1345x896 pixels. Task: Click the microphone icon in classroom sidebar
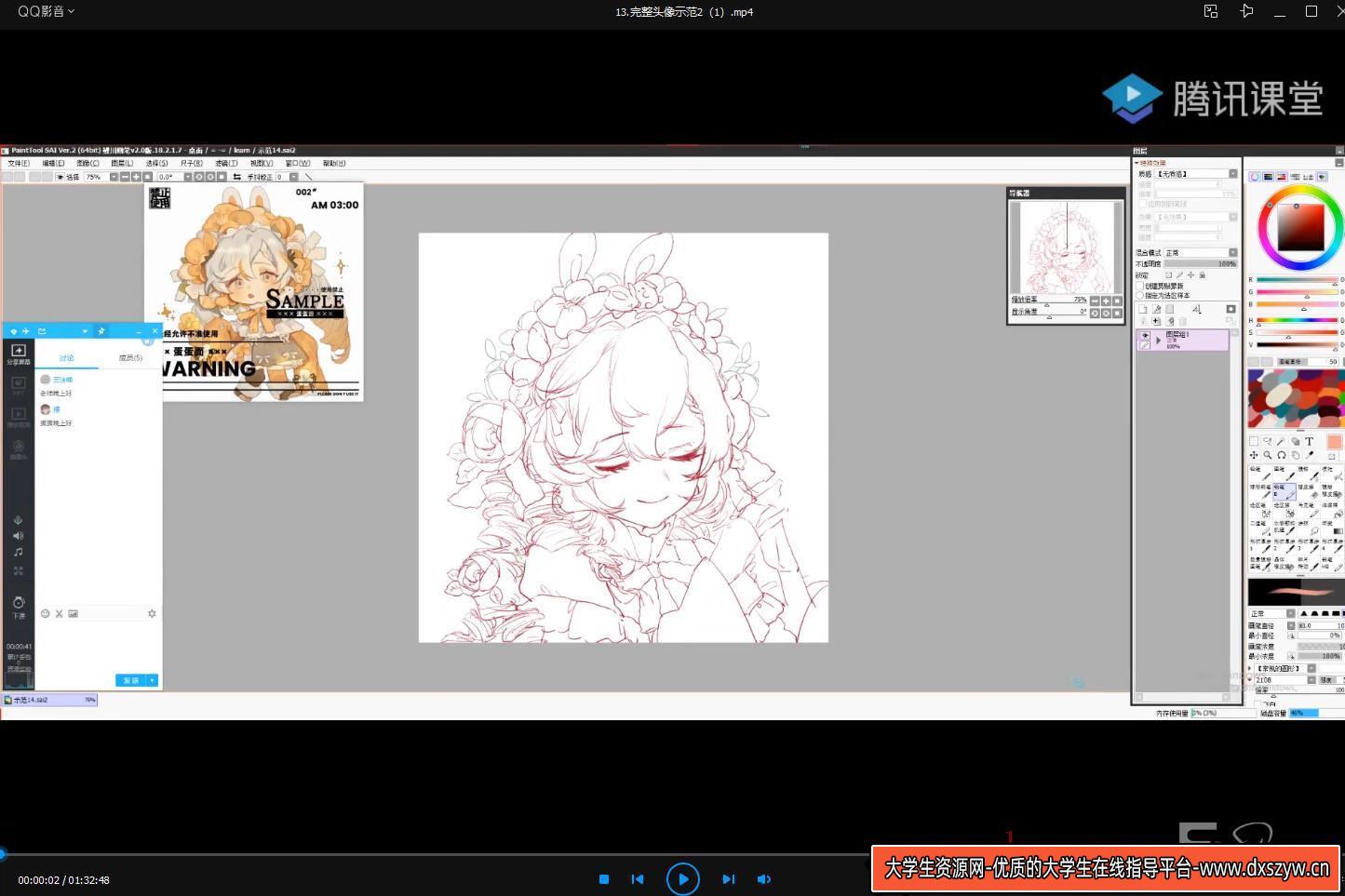(18, 519)
